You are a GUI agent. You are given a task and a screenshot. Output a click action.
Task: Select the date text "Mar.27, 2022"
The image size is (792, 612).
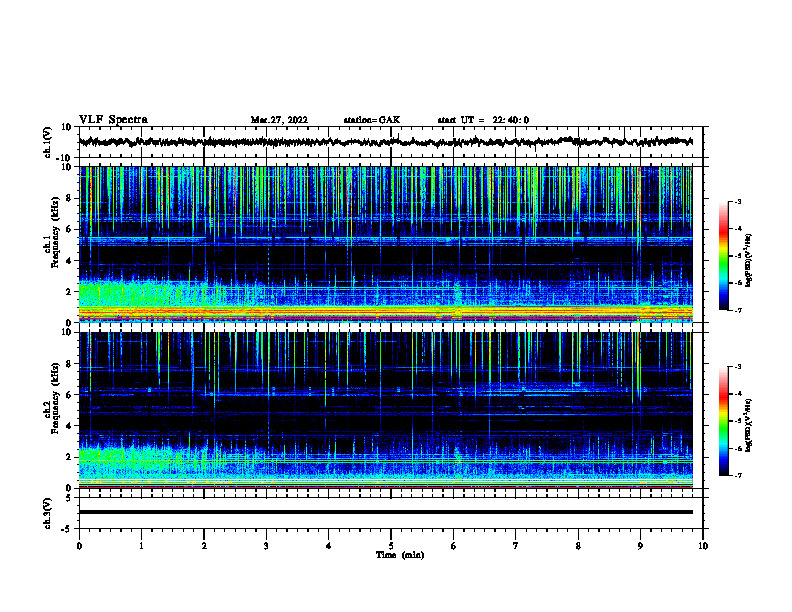click(x=279, y=120)
